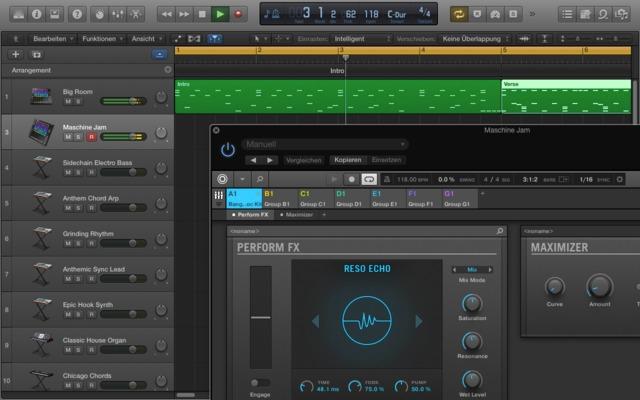
Task: Select group A1 in Maschine
Action: click(x=244, y=198)
